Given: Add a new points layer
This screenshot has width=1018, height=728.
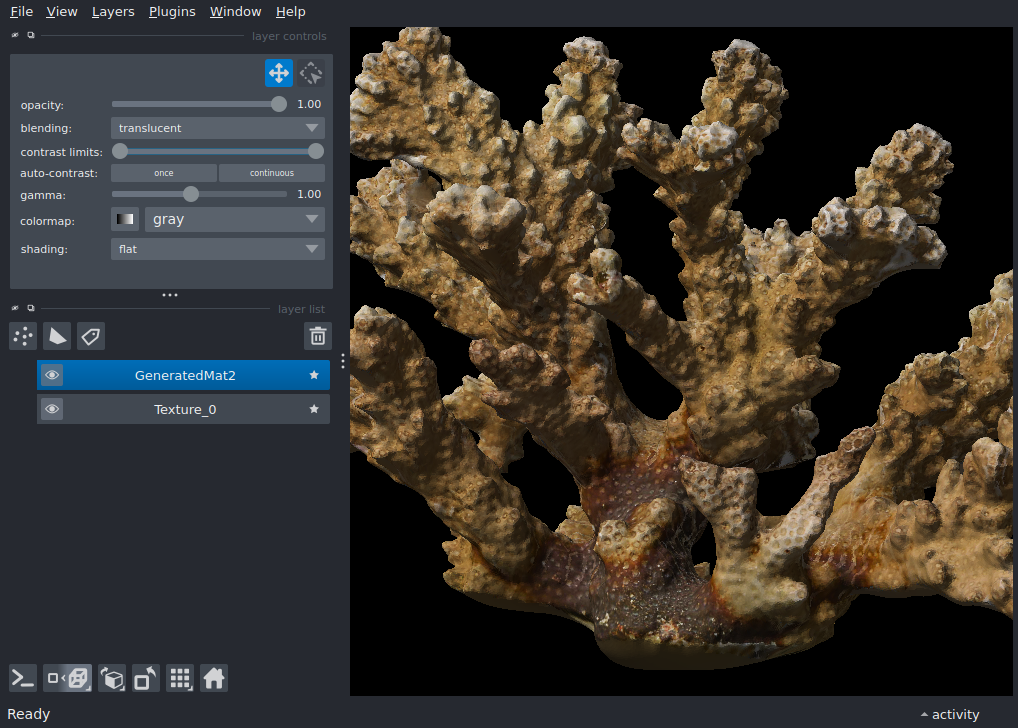Looking at the screenshot, I should pos(22,336).
